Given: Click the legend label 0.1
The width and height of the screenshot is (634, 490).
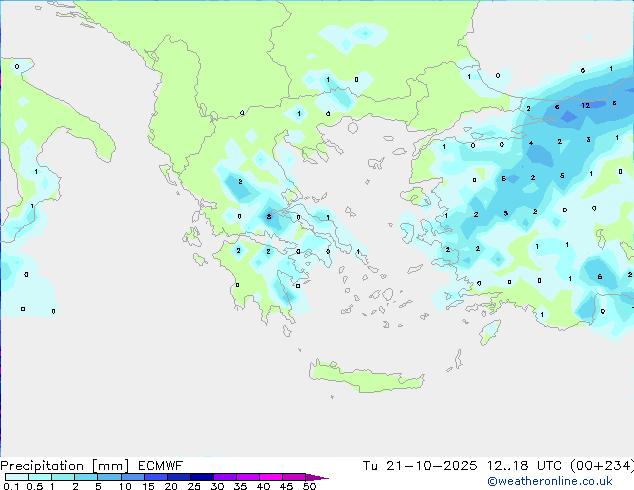Looking at the screenshot, I should coord(11,486).
